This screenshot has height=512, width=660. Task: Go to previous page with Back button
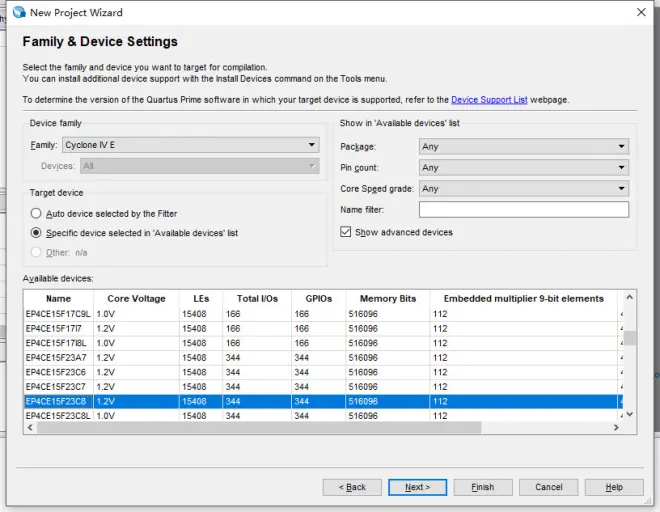click(352, 487)
